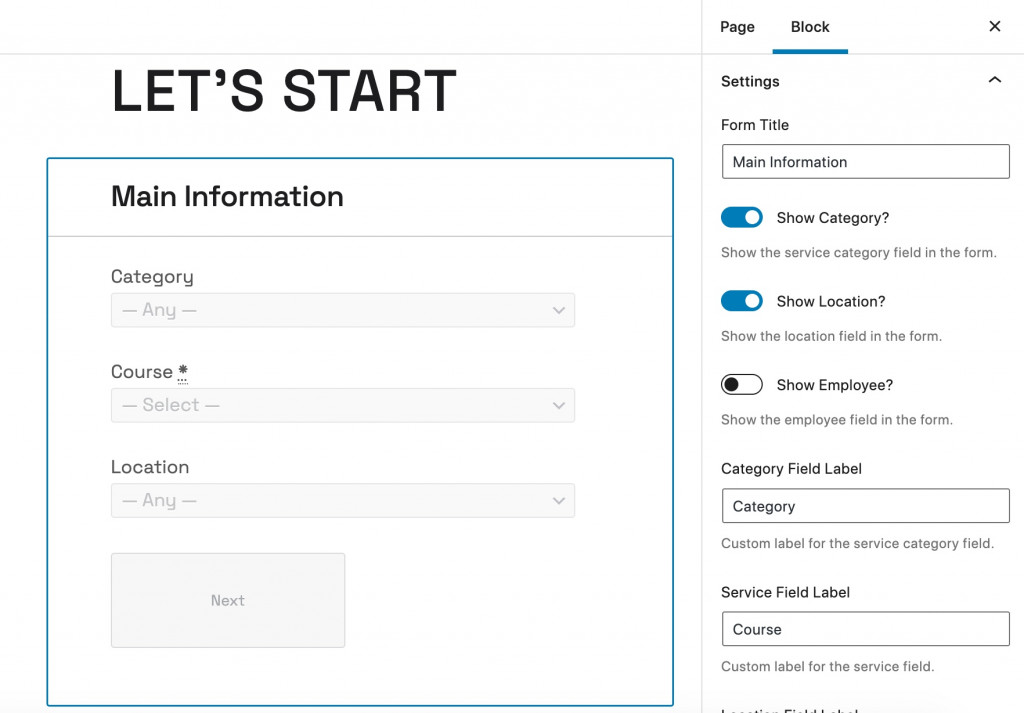The width and height of the screenshot is (1024, 713).
Task: Select the Block tab
Action: coord(810,27)
